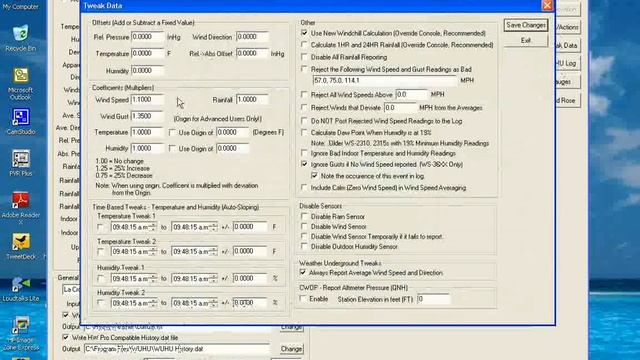640x360 pixels.
Task: Launch the Loudtalks Lite desktop icon
Action: 20,289
